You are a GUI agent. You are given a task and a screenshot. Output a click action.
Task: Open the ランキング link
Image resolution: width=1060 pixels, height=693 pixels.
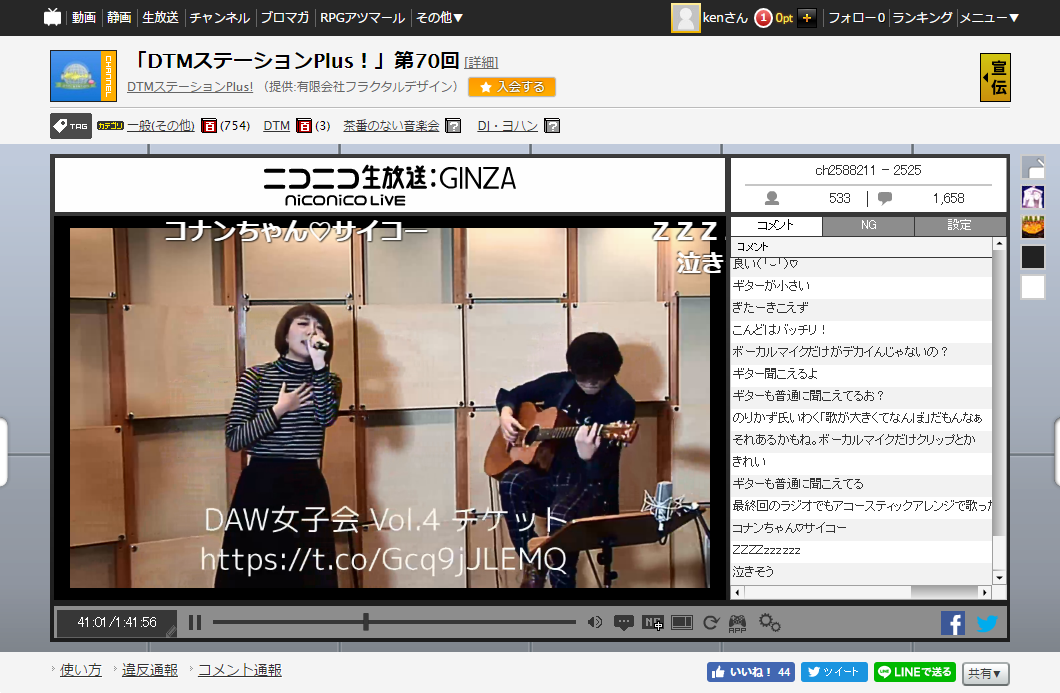coord(922,18)
